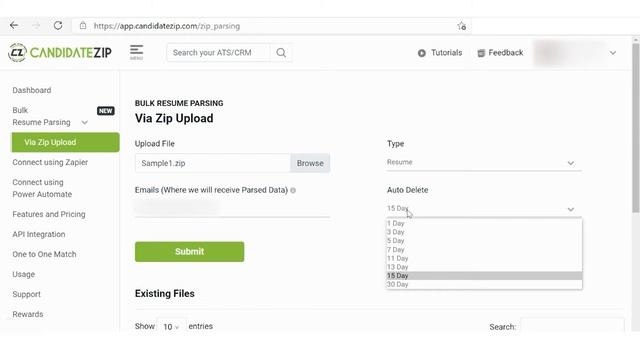The image size is (640, 360).
Task: Open the Support page
Action: coord(27,294)
